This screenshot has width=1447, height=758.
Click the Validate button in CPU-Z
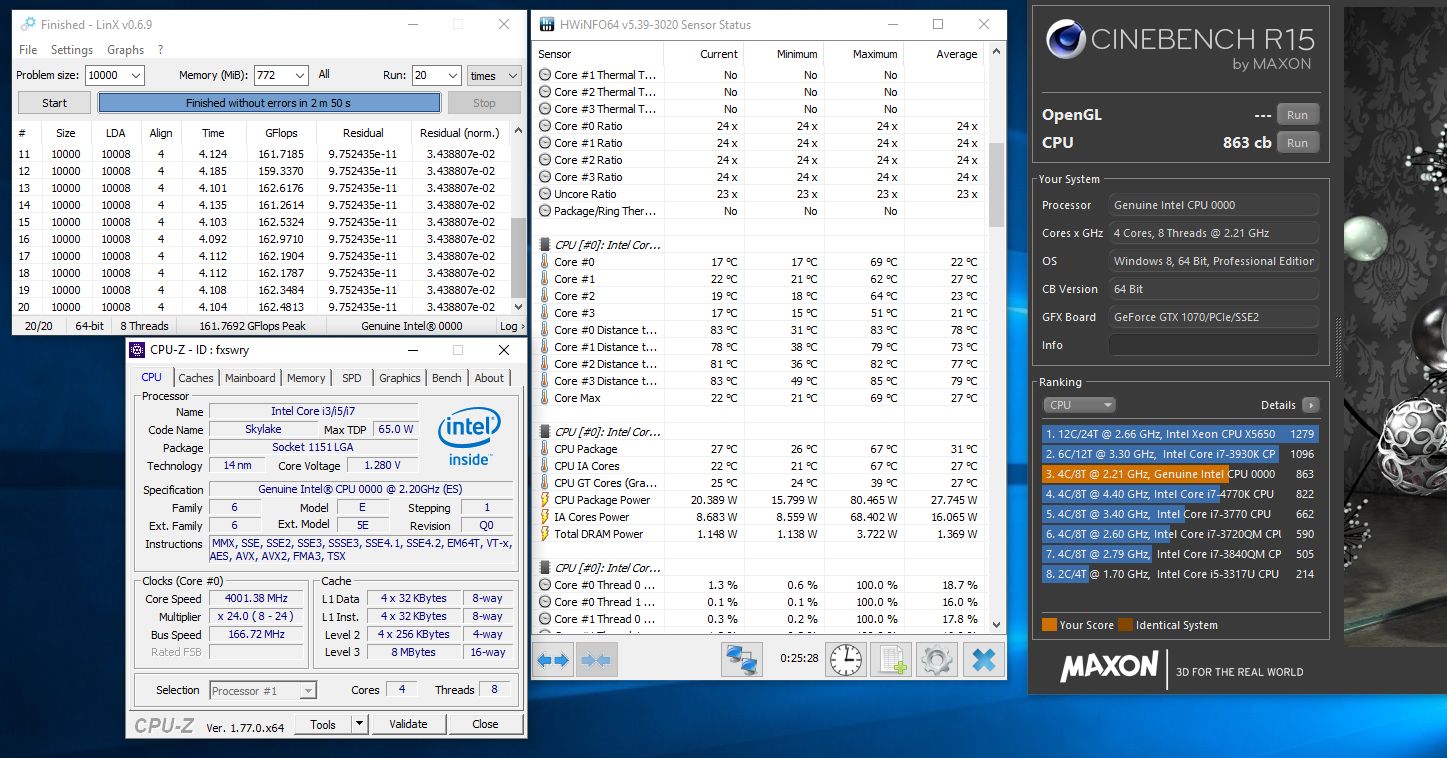click(x=408, y=724)
